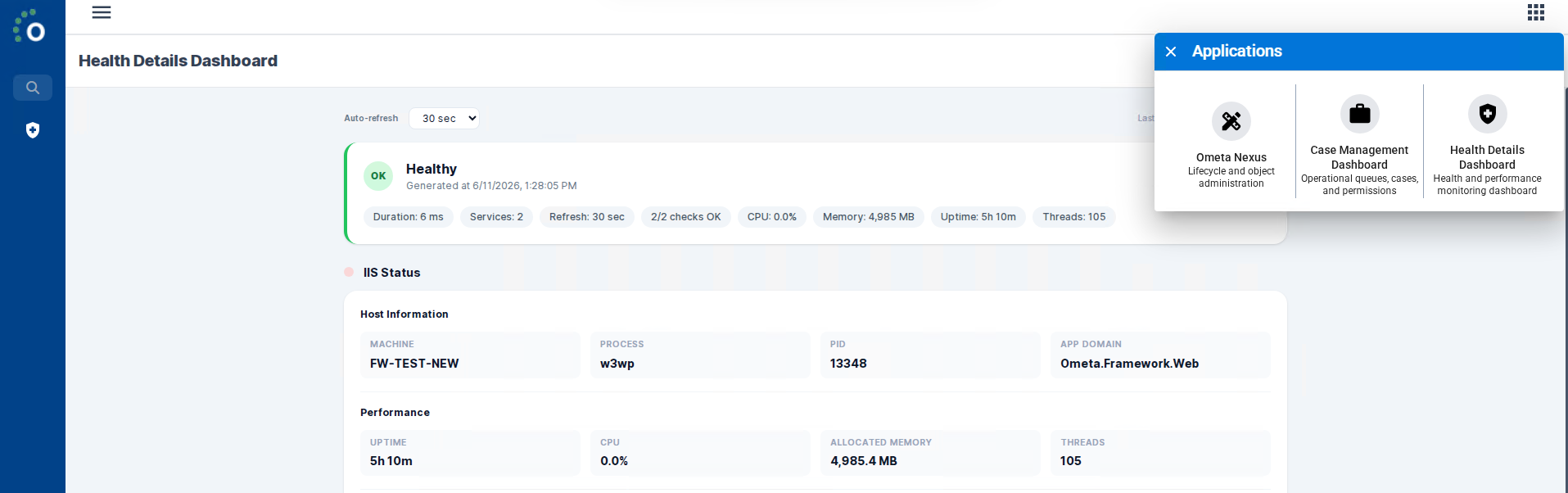This screenshot has height=493, width=1568.
Task: Select the Ometa.Framework.Web app domain value
Action: (x=1130, y=364)
